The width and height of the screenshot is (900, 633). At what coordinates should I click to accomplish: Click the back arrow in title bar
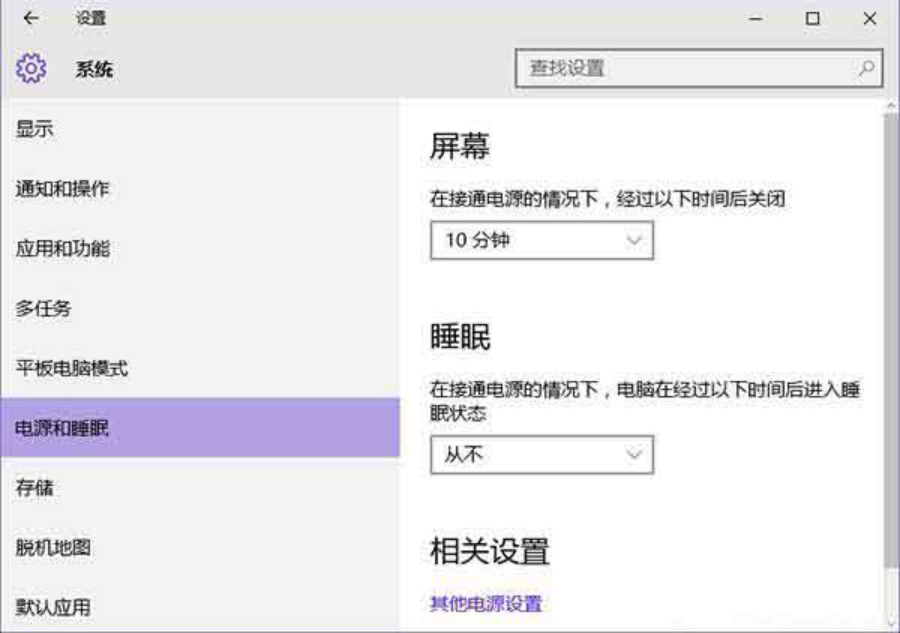click(30, 18)
